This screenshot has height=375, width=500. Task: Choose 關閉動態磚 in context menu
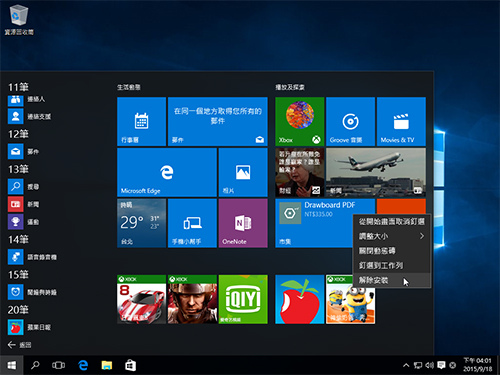click(392, 251)
